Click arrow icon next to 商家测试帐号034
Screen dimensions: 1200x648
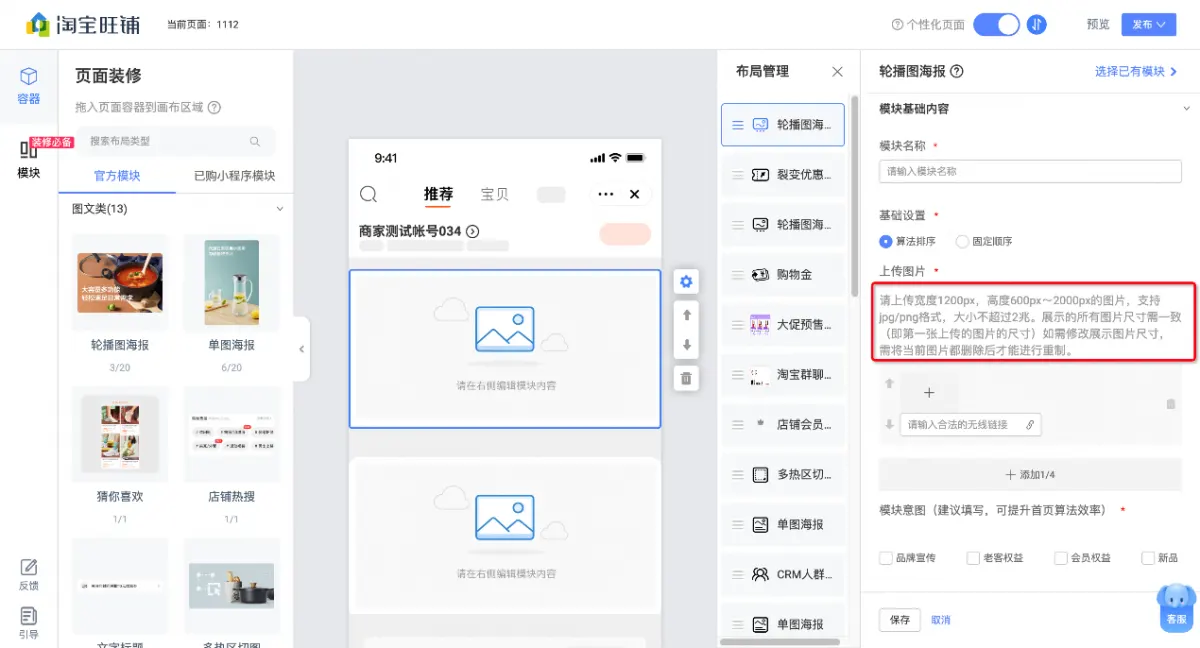point(473,231)
